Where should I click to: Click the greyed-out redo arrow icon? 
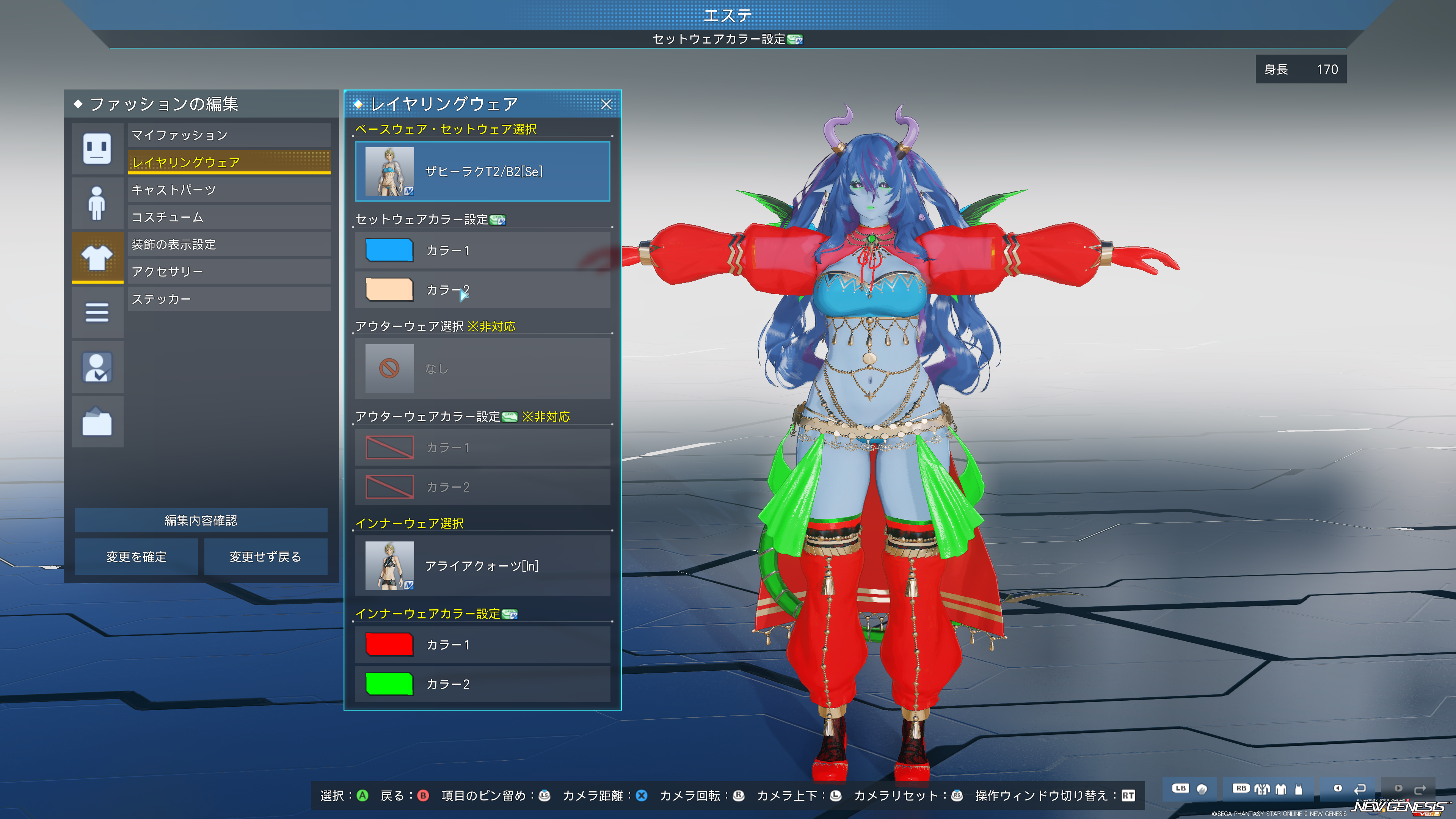1420,789
